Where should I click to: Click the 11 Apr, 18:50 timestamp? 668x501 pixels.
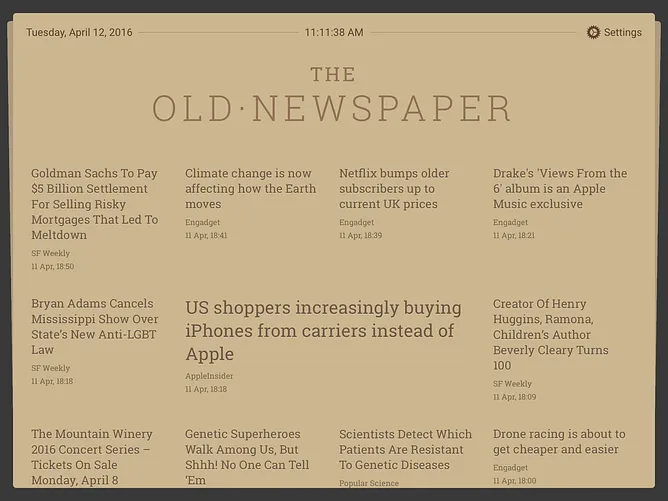(x=52, y=267)
